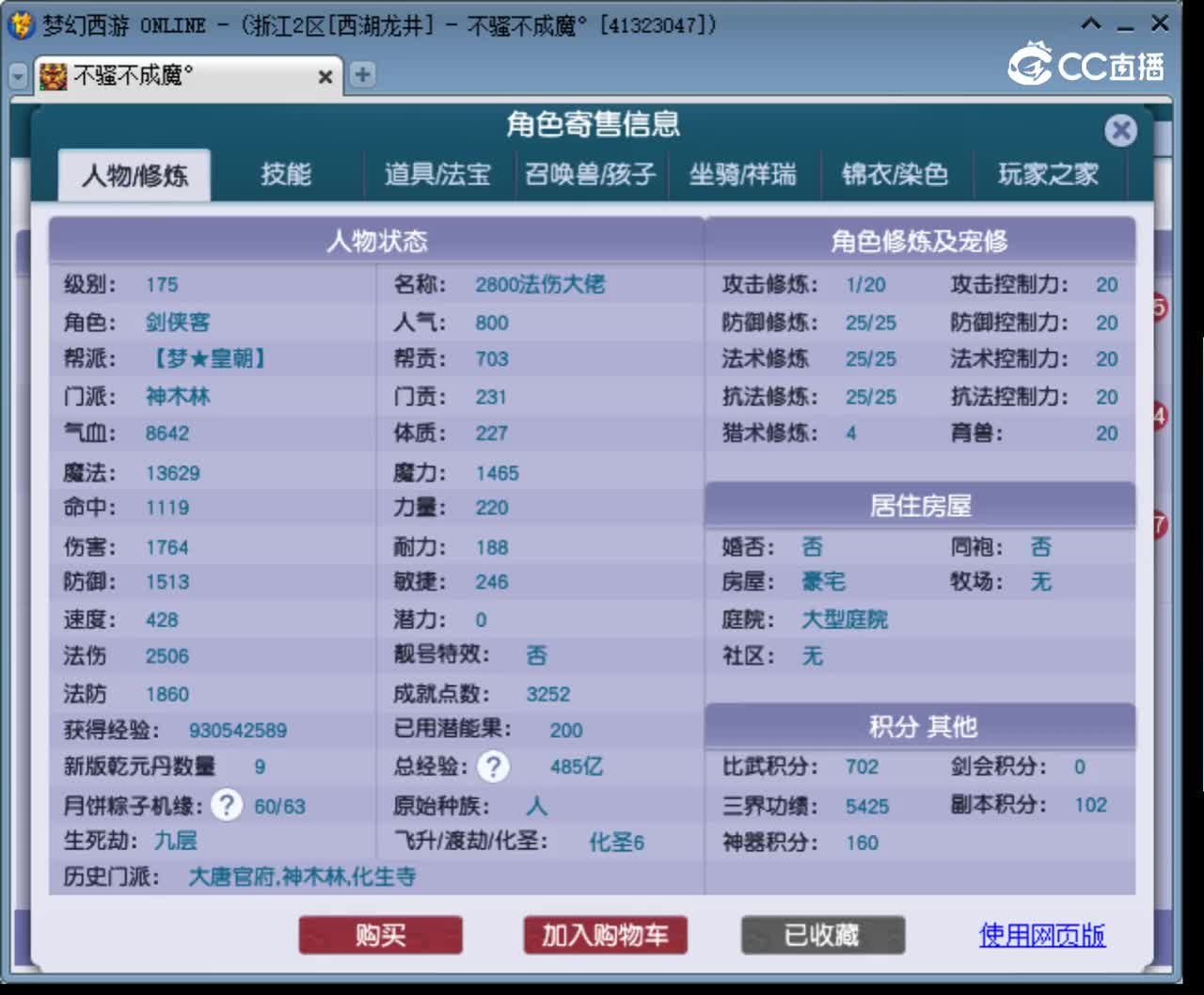Screen dimensions: 1204x995
Task: Open the 玩家之家 tab
Action: 1048,174
